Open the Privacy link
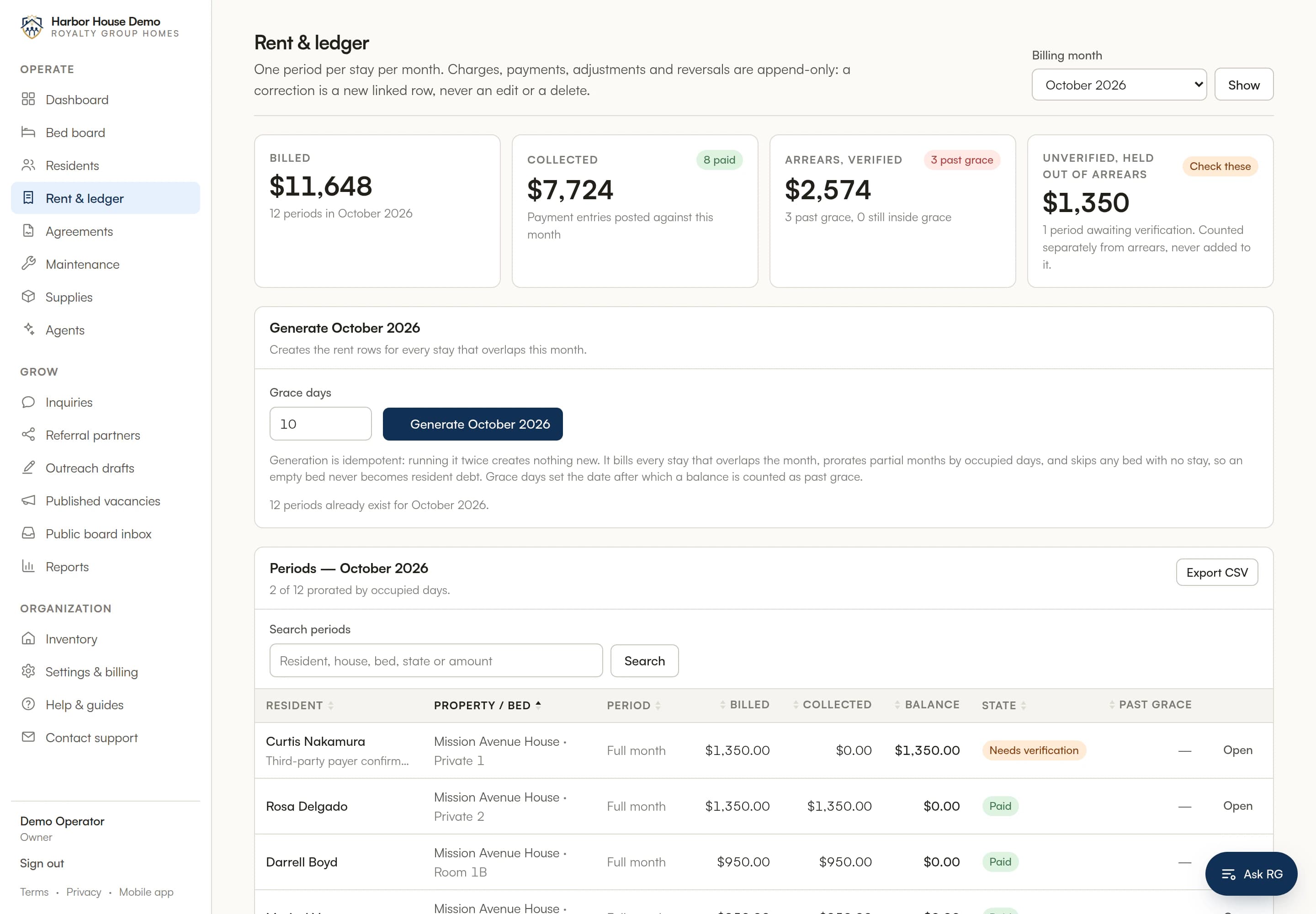Image resolution: width=1316 pixels, height=914 pixels. point(84,892)
